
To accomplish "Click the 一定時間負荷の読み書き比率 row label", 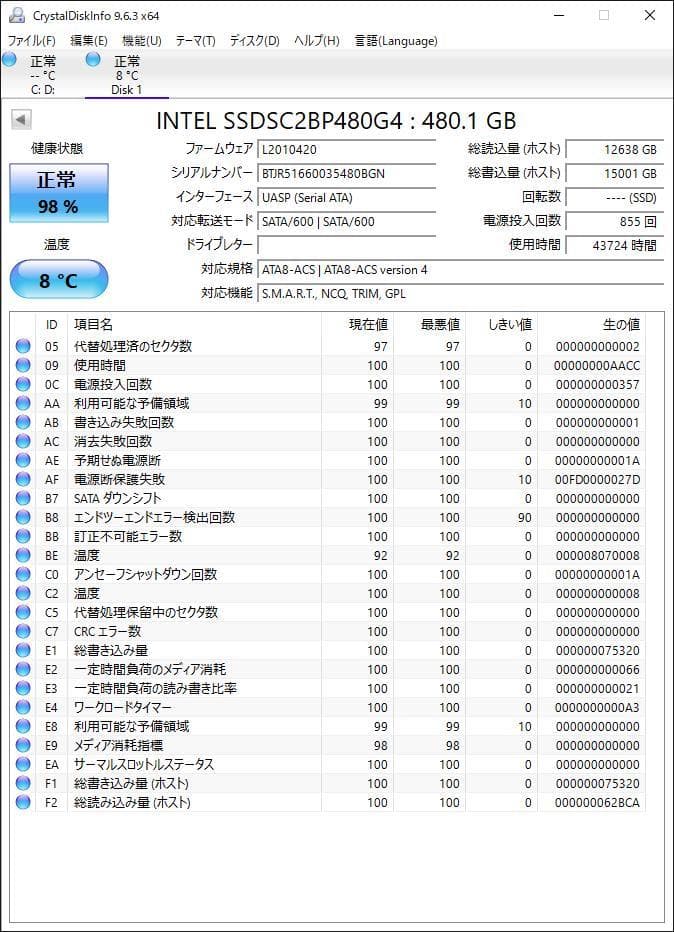I will [x=155, y=688].
